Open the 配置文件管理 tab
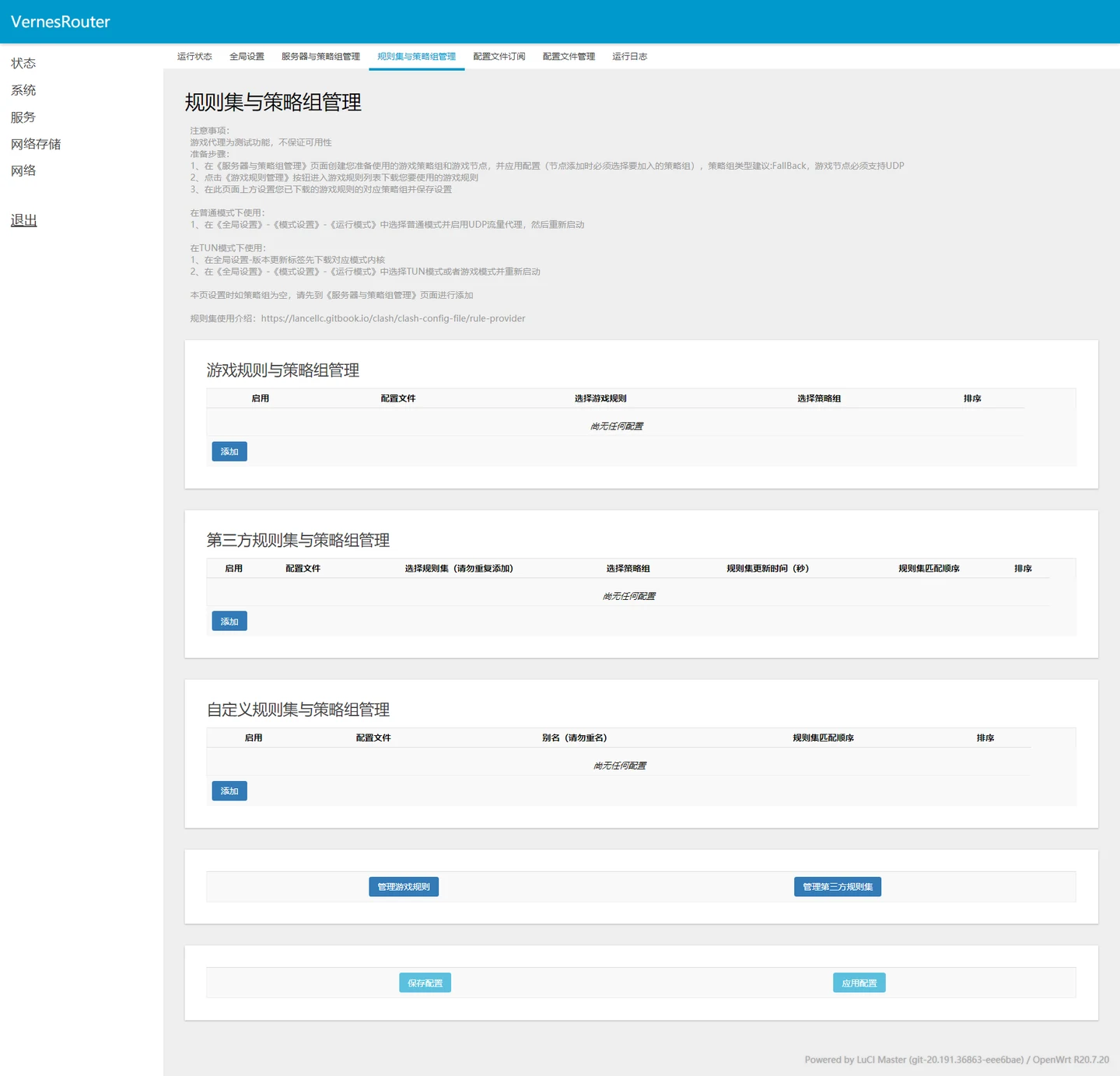This screenshot has height=1076, width=1120. pos(569,57)
